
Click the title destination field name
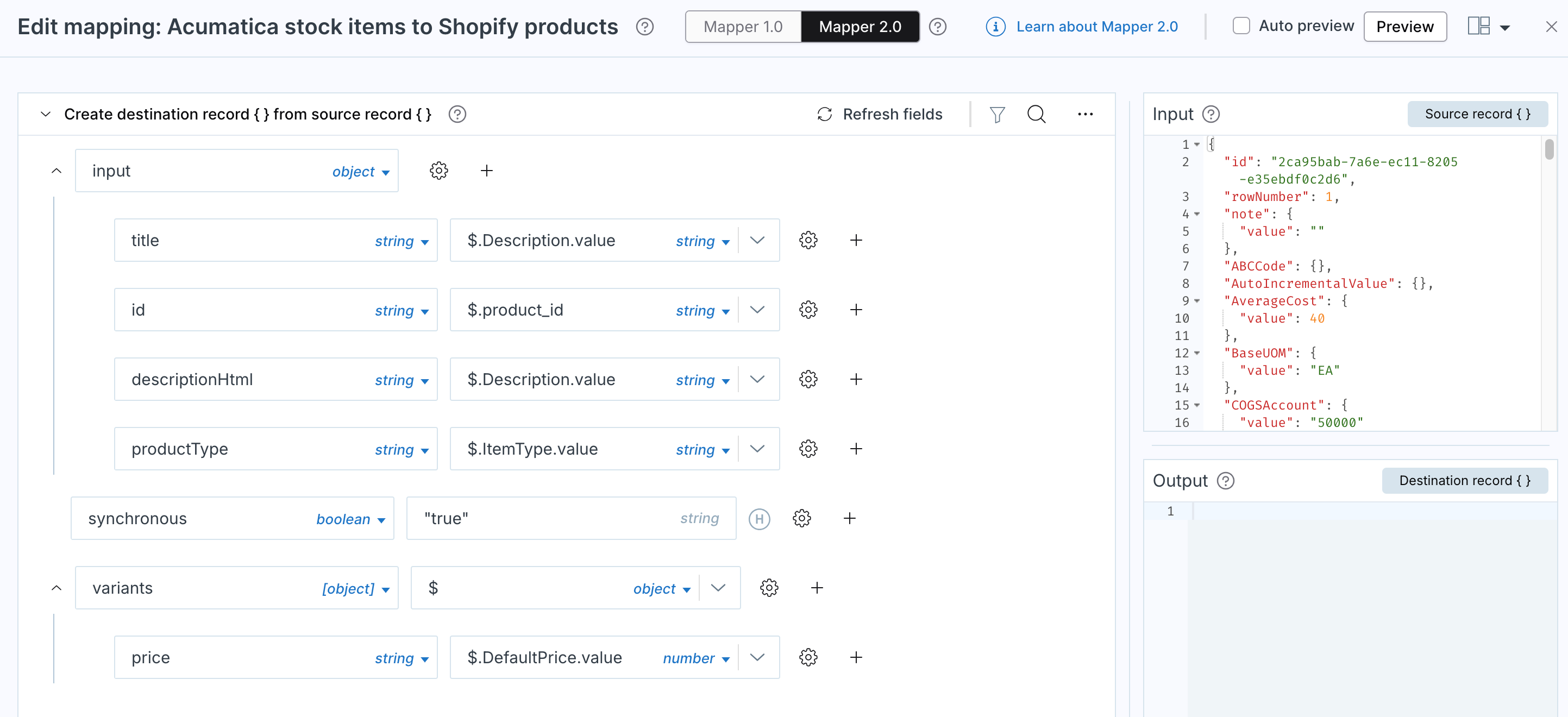[145, 241]
